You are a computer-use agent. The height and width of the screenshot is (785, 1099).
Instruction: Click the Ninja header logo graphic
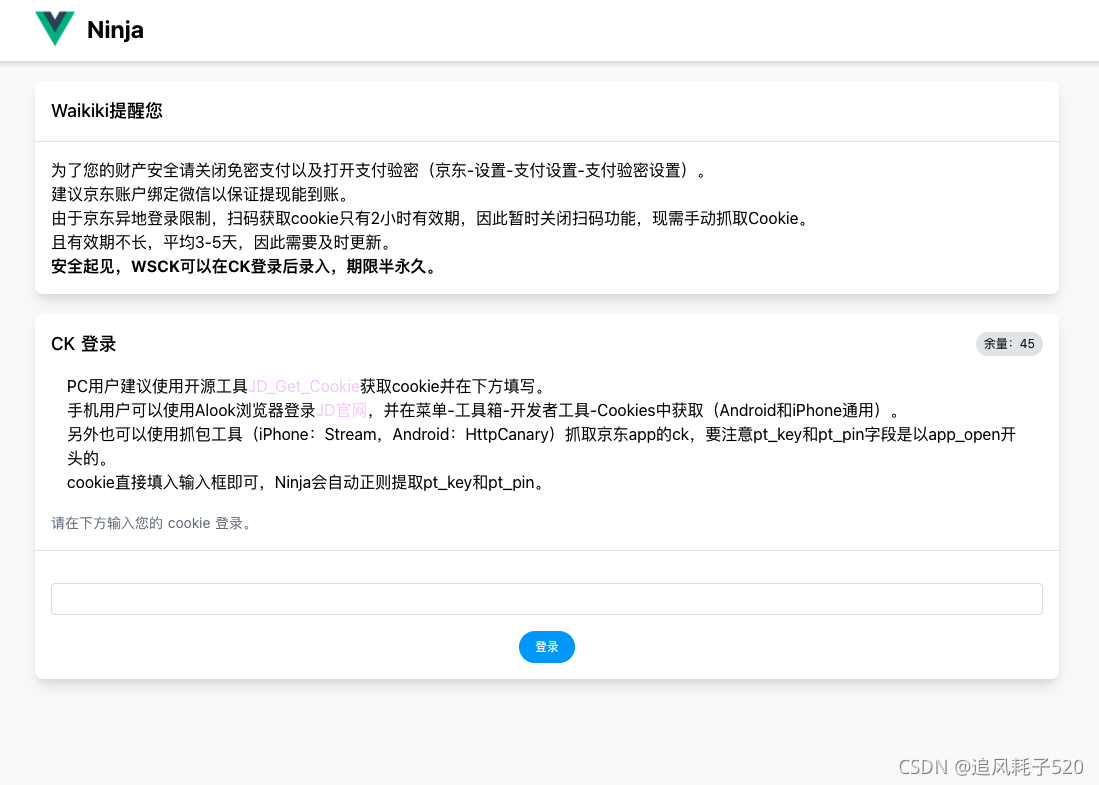55,28
